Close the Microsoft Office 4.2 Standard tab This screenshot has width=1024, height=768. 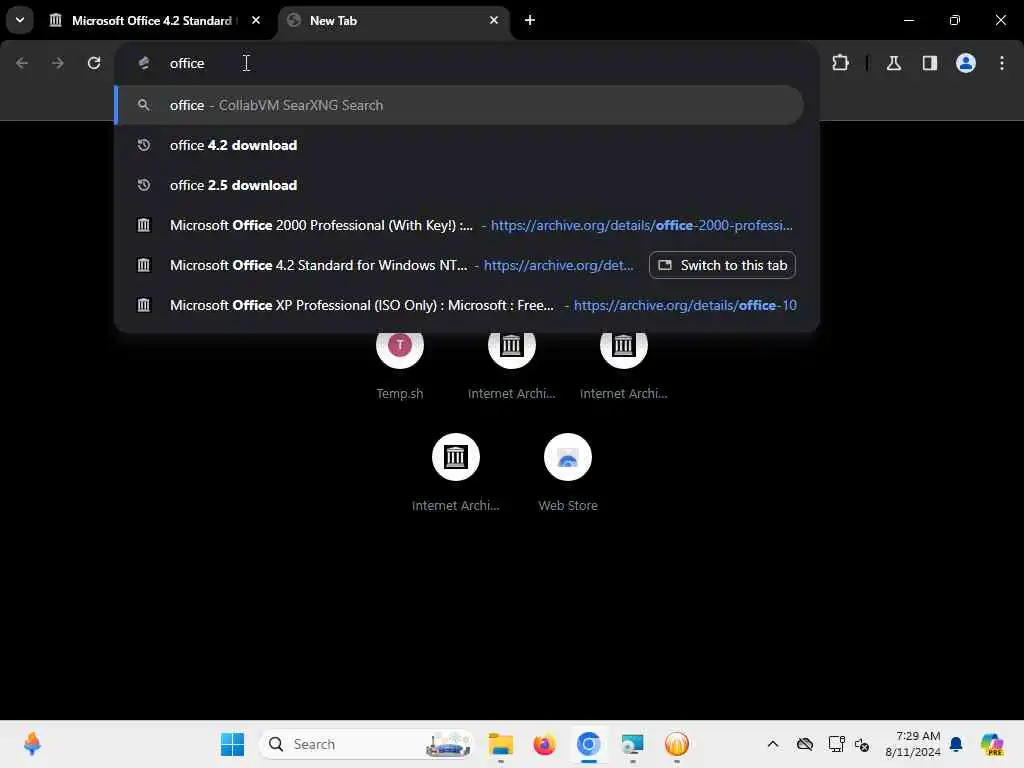click(x=256, y=20)
